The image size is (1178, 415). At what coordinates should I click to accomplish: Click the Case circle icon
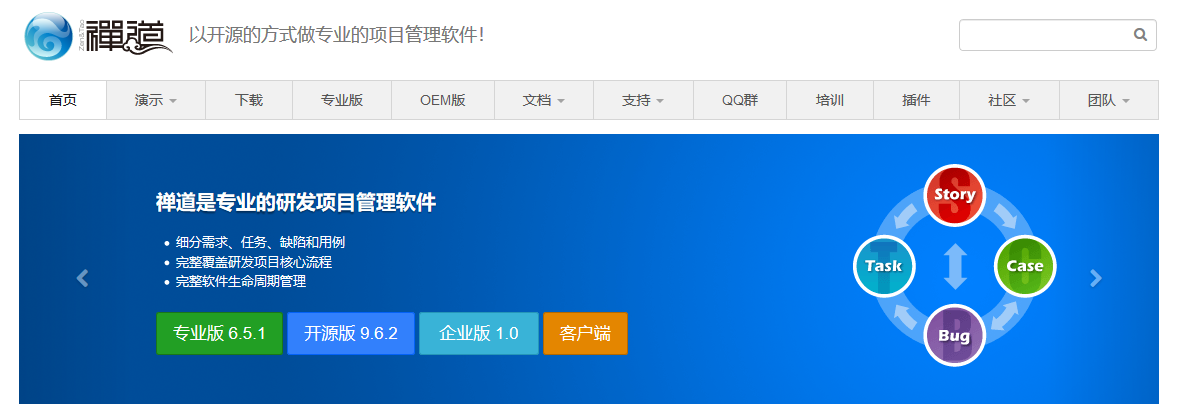(x=1025, y=265)
